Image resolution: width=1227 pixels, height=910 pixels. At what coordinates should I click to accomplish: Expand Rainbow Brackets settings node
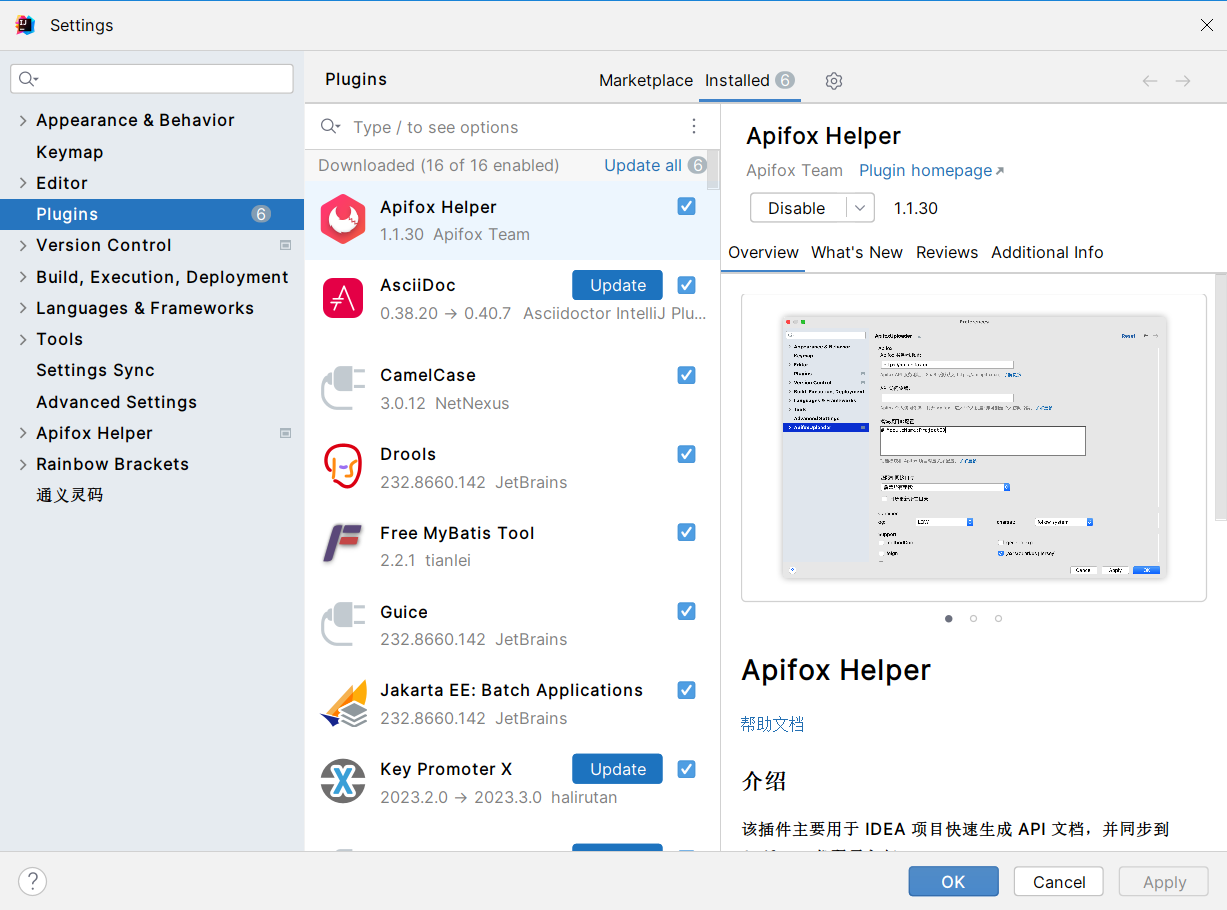(x=23, y=464)
